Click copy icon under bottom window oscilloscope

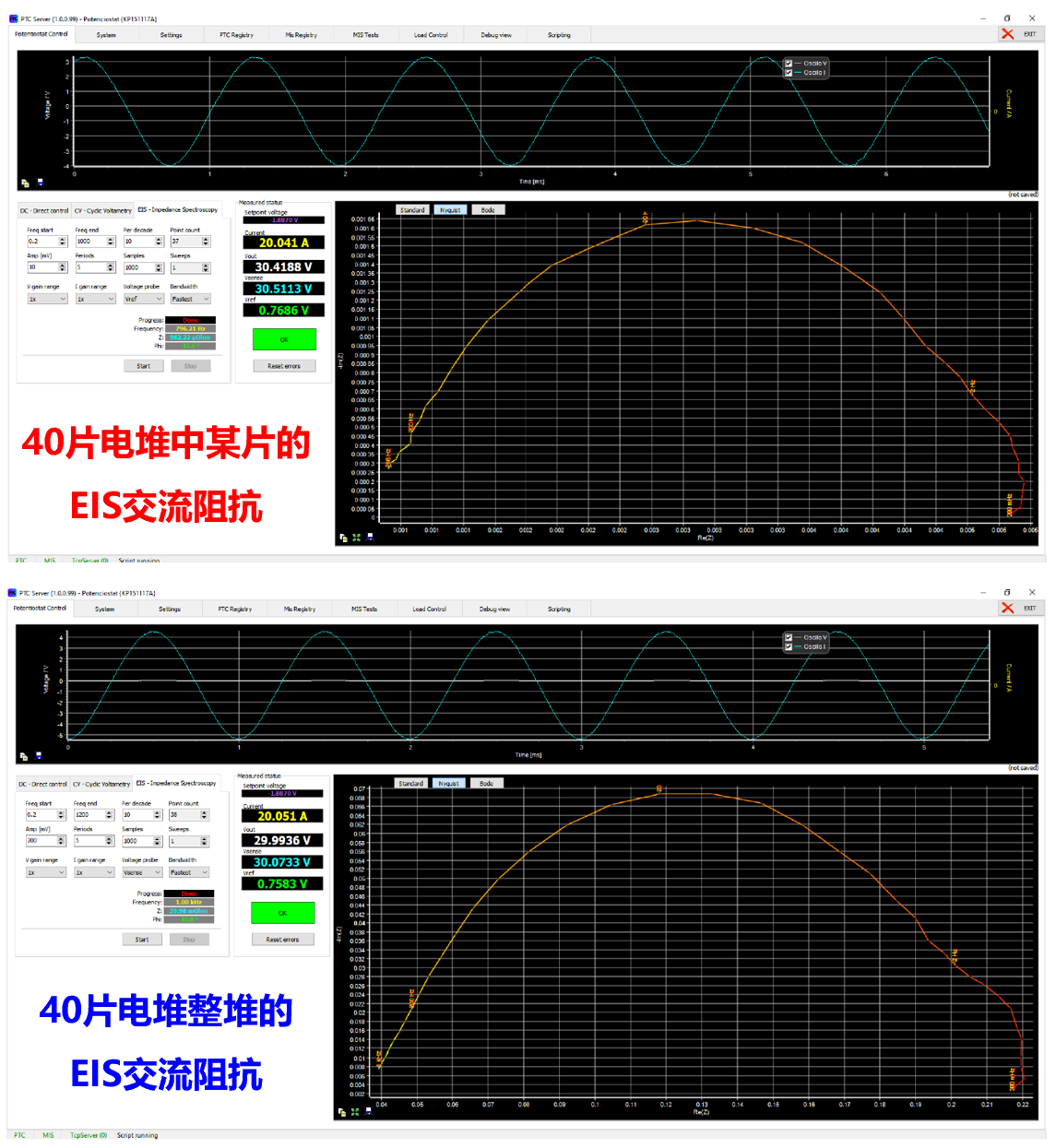click(24, 756)
